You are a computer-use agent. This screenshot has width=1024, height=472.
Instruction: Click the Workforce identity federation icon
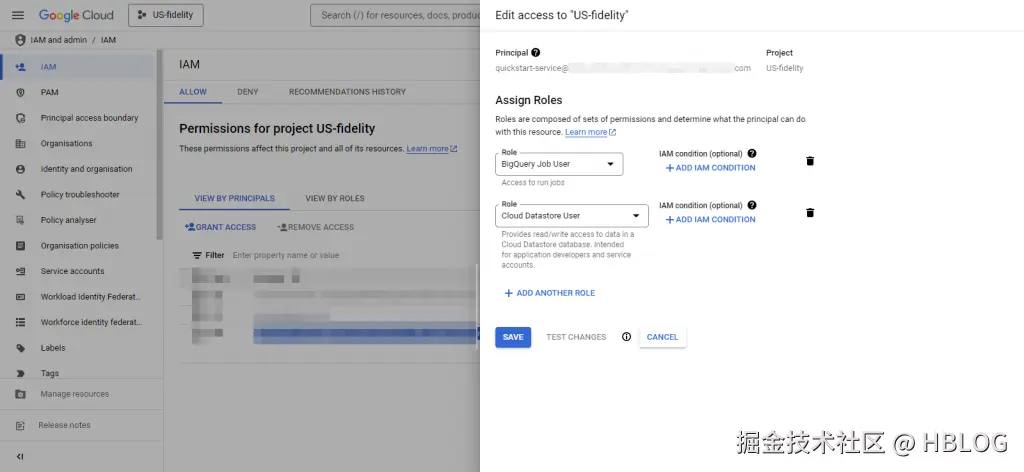(20, 322)
